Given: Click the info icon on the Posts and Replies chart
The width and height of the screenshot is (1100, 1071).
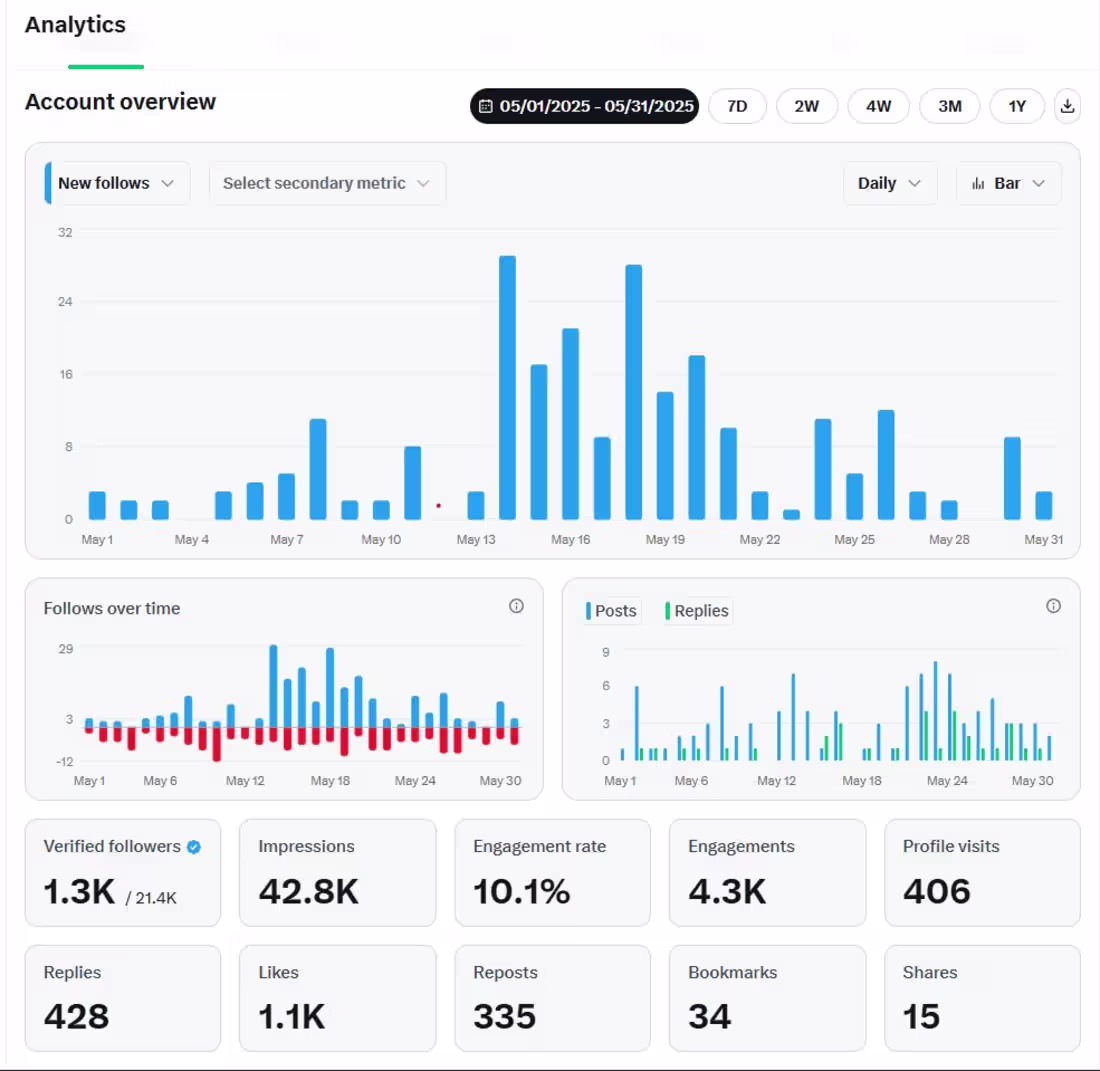Looking at the screenshot, I should pos(1053,606).
